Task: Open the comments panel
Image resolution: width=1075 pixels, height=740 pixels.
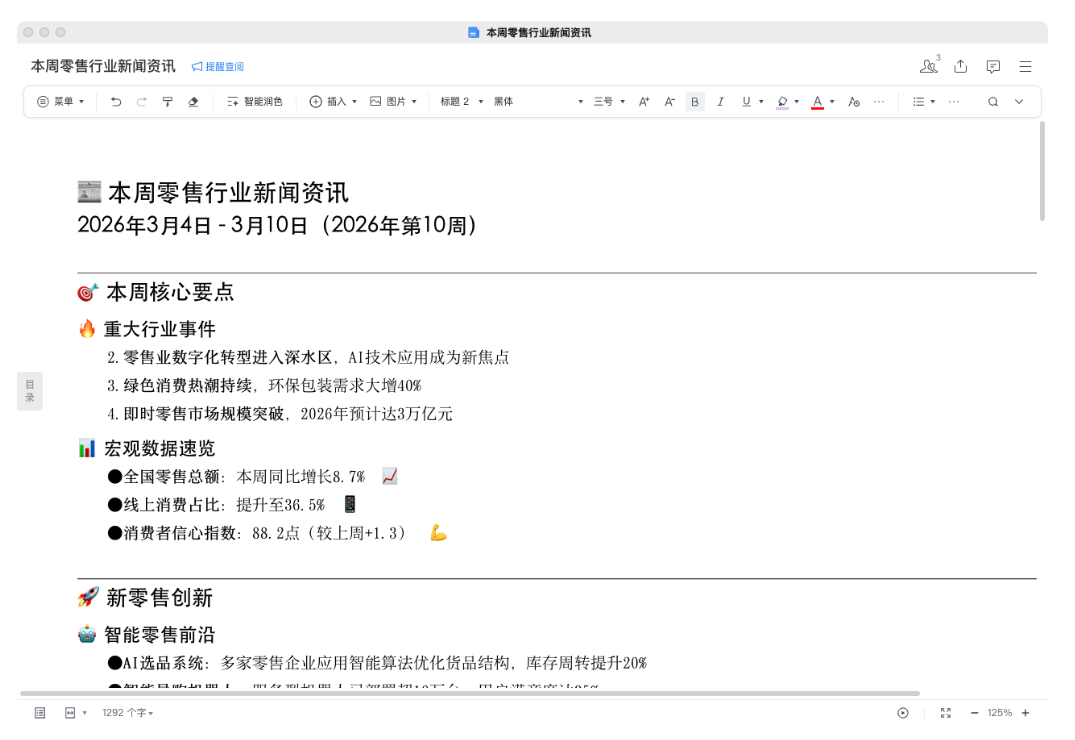Action: (x=992, y=66)
